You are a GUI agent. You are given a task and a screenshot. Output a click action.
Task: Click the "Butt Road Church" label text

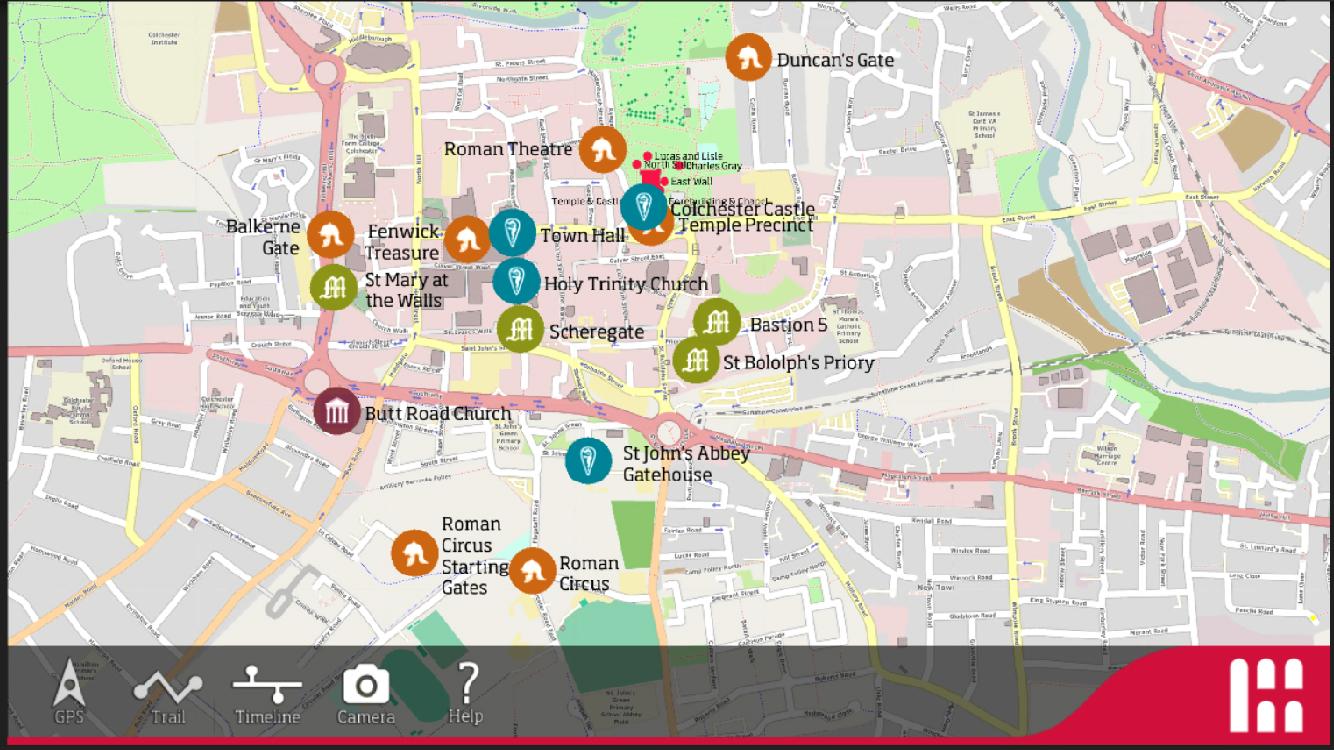click(x=438, y=413)
